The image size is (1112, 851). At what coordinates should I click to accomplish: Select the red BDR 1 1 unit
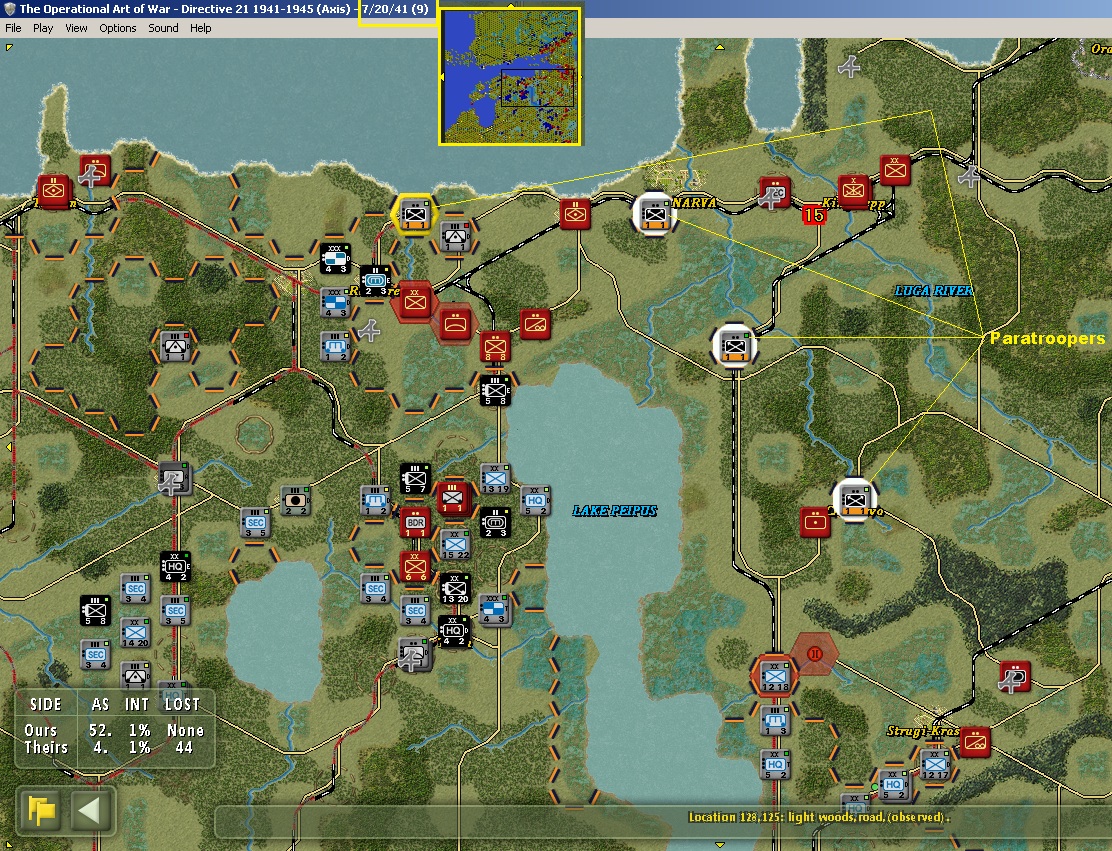tap(415, 523)
